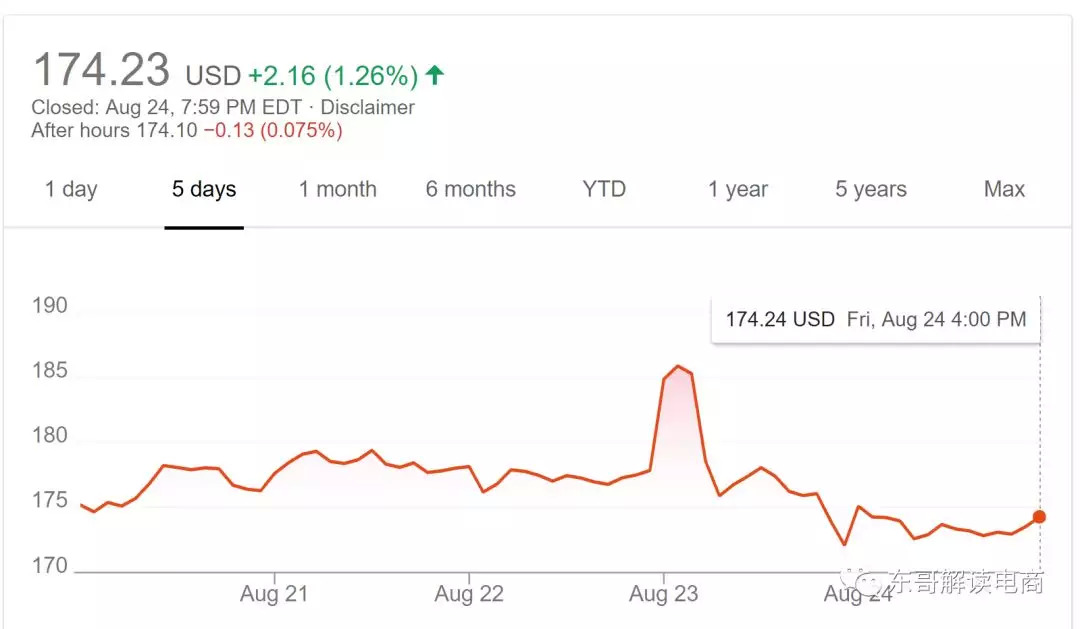
Task: Open the Disclaimer link
Action: coord(369,107)
